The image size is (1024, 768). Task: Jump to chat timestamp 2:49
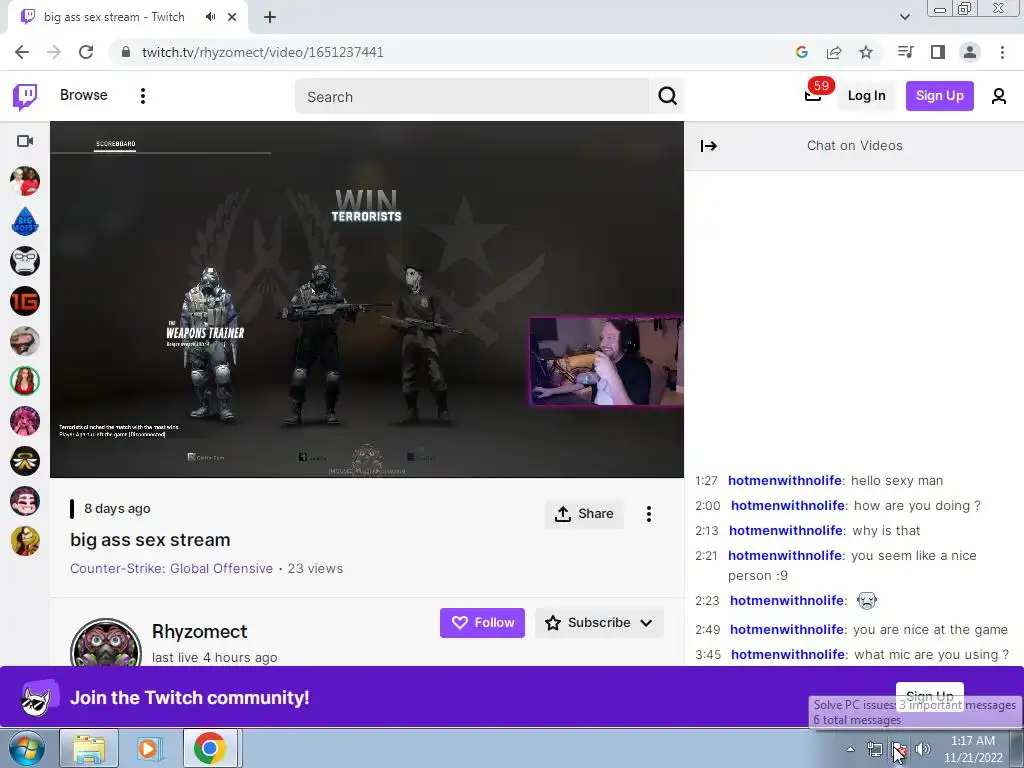(707, 630)
